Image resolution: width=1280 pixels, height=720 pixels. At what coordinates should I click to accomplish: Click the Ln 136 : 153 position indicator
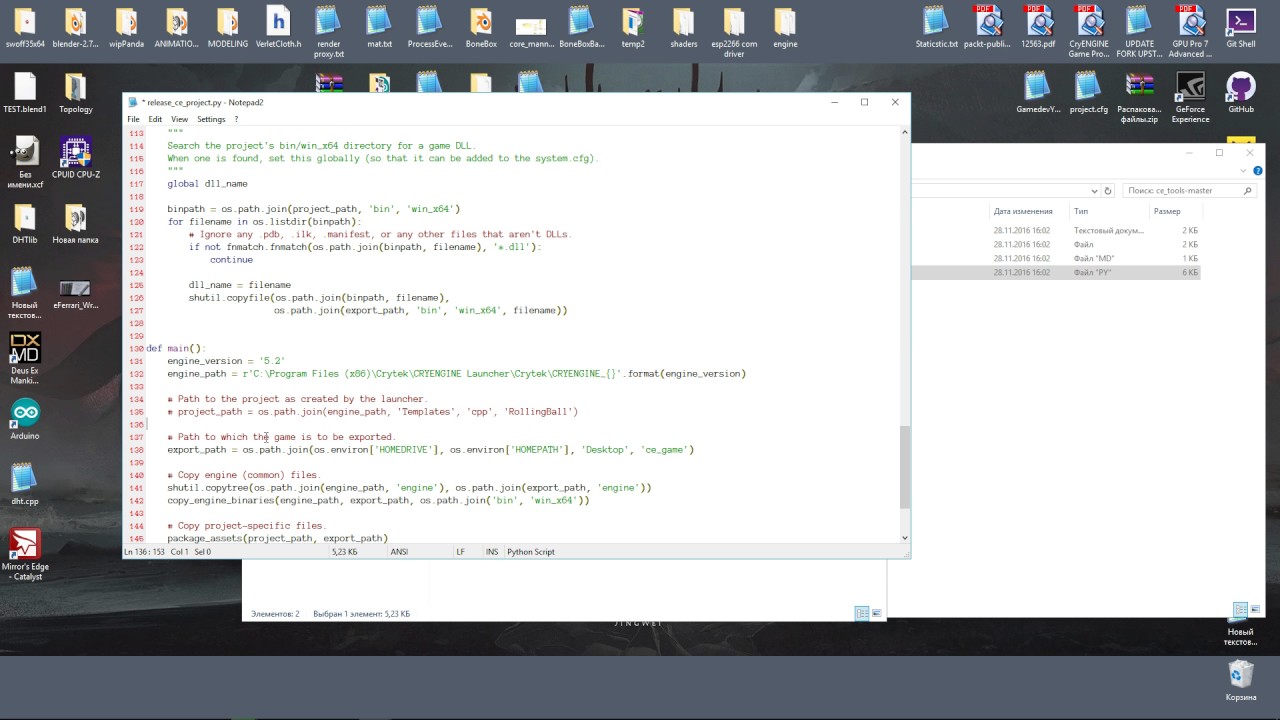point(146,552)
